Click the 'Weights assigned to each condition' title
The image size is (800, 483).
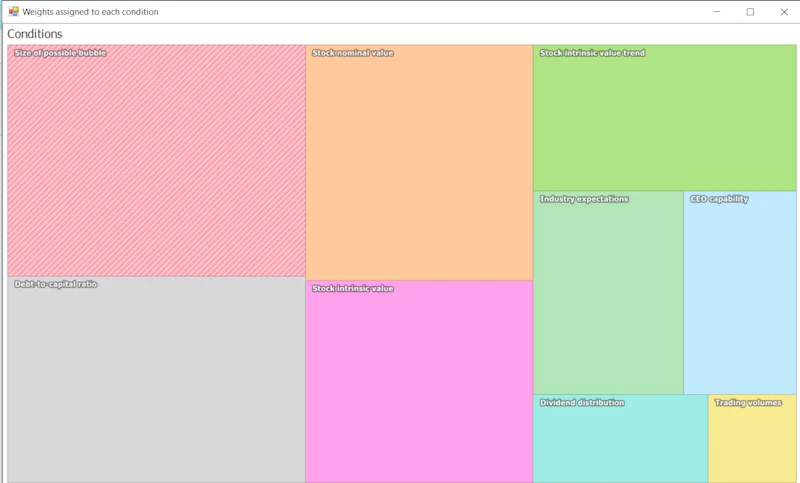(90, 12)
